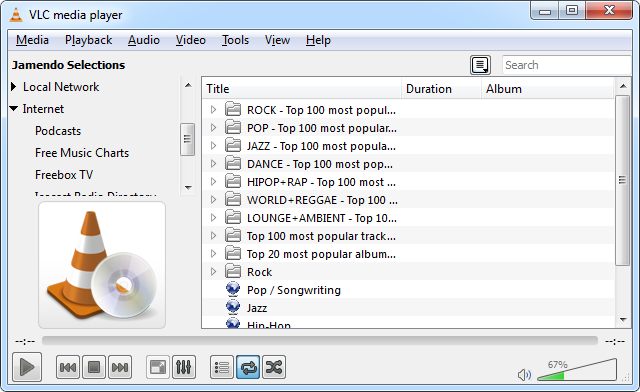
Task: Expand the Local Network tree section
Action: pyautogui.click(x=13, y=87)
